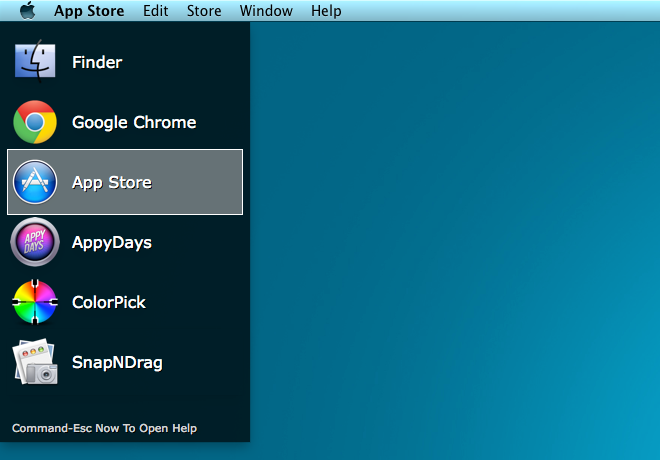Open the Store menu
660x460 pixels.
point(204,11)
